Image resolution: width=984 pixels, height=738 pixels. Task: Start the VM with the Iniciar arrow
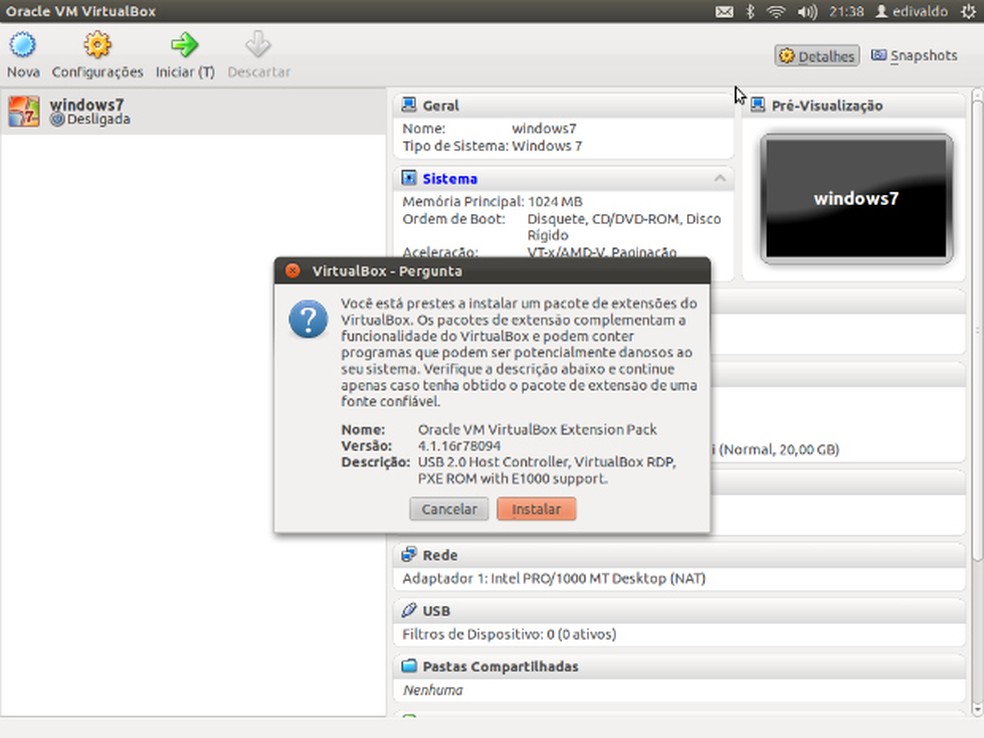click(x=184, y=45)
